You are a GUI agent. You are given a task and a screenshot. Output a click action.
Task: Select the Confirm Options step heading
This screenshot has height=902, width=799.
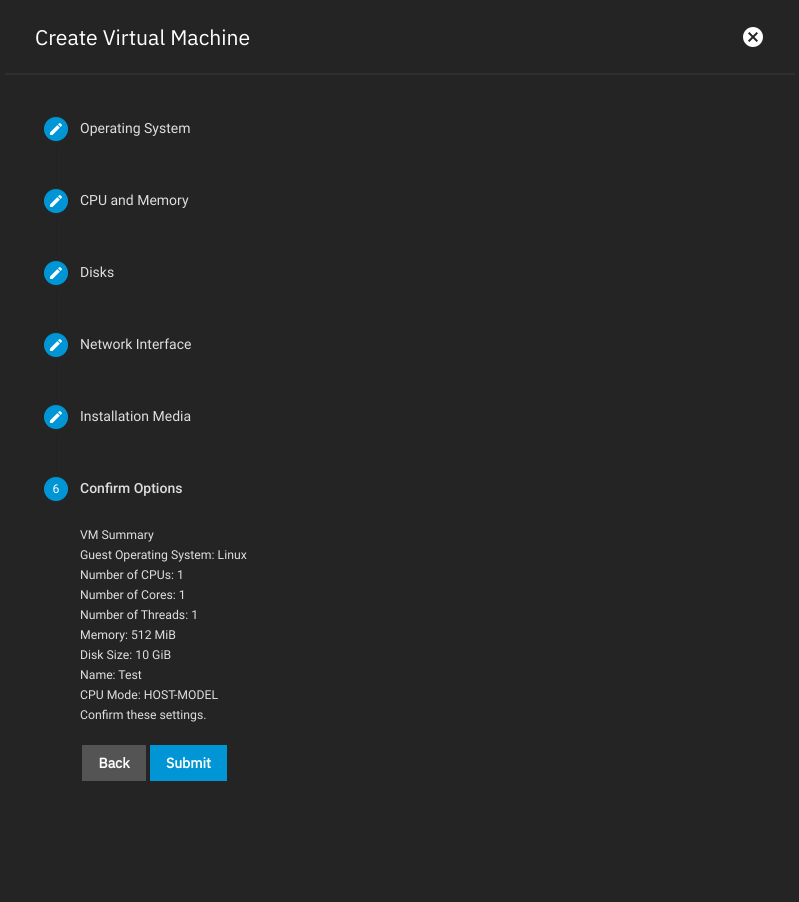(x=131, y=488)
